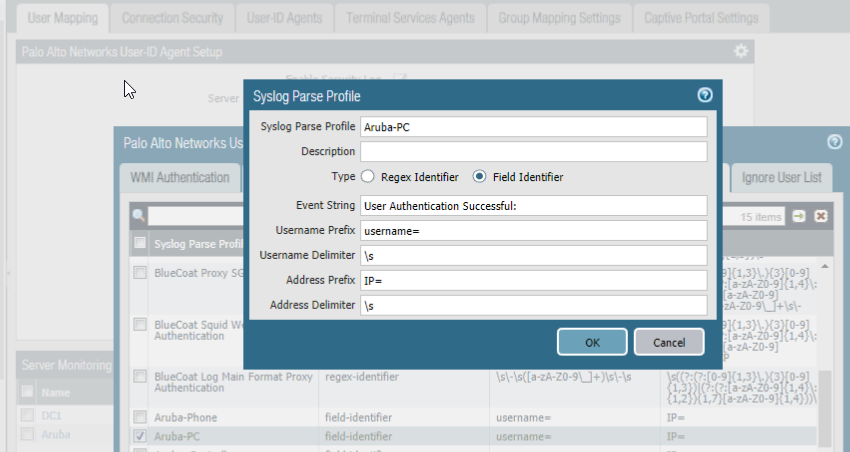
Task: Cancel the Syslog Parse Profile dialog
Action: 669,342
